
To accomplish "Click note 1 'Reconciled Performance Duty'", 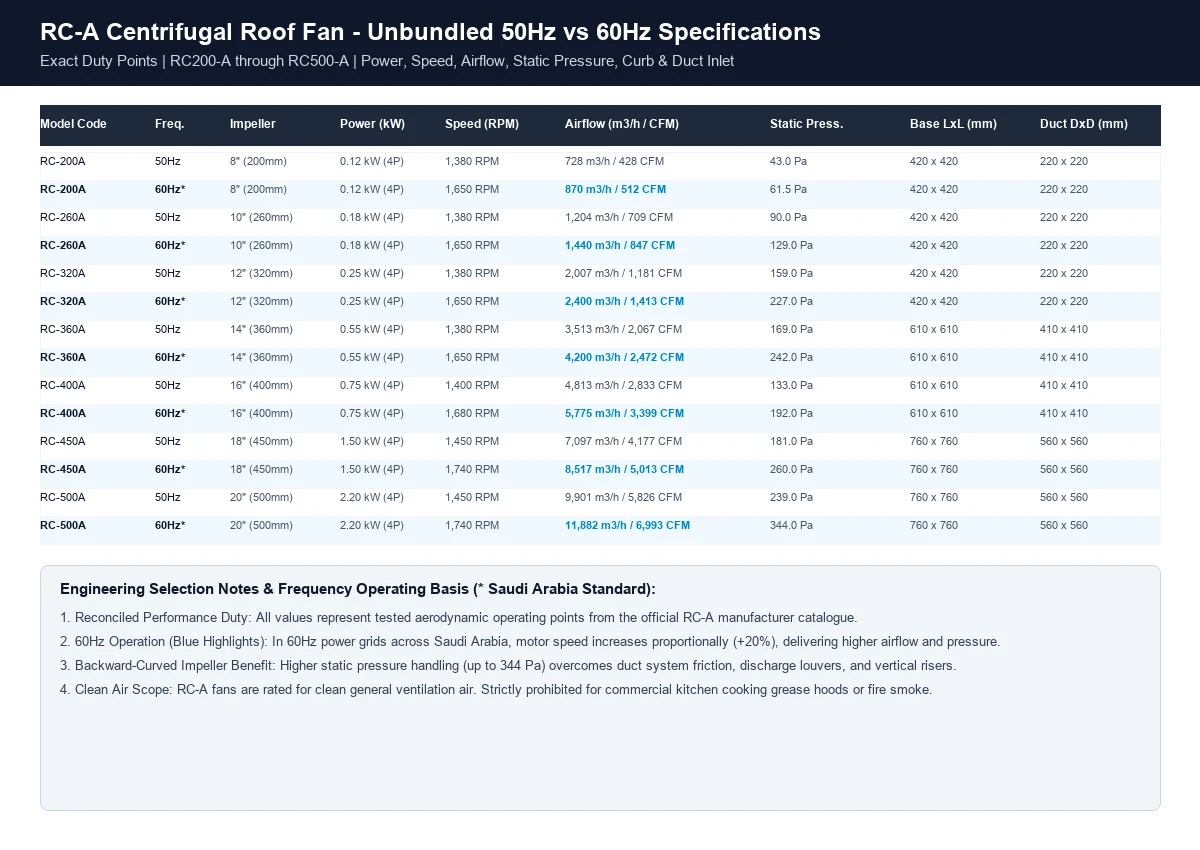I will (459, 618).
